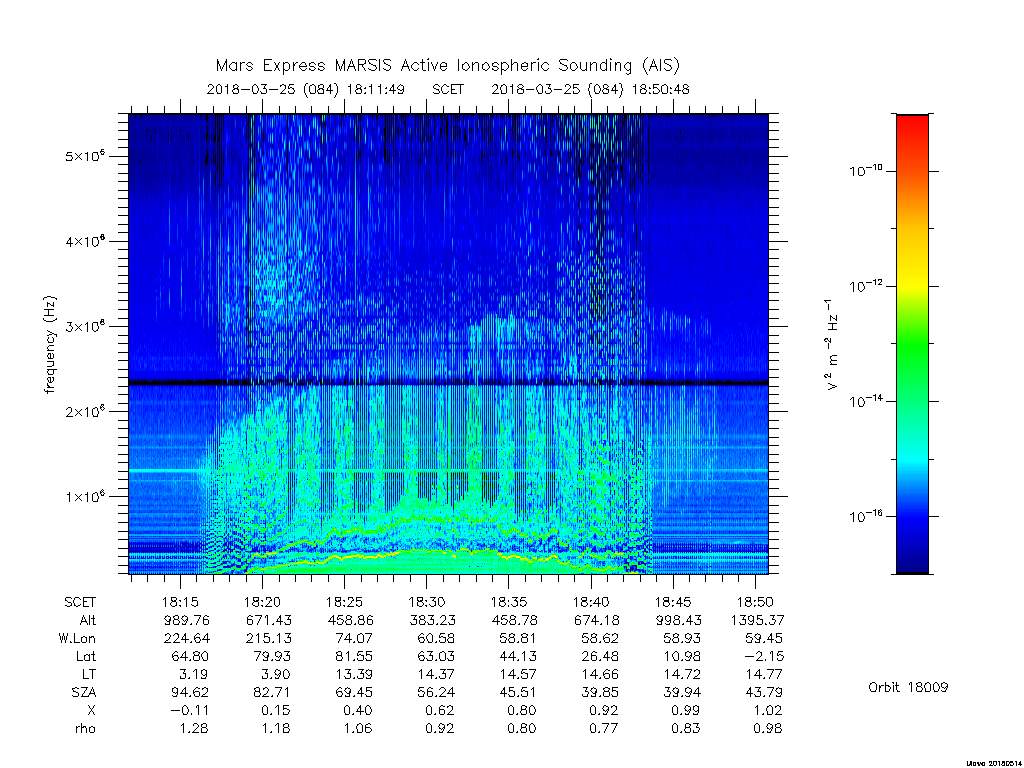Click the SZA row label

coord(84,692)
